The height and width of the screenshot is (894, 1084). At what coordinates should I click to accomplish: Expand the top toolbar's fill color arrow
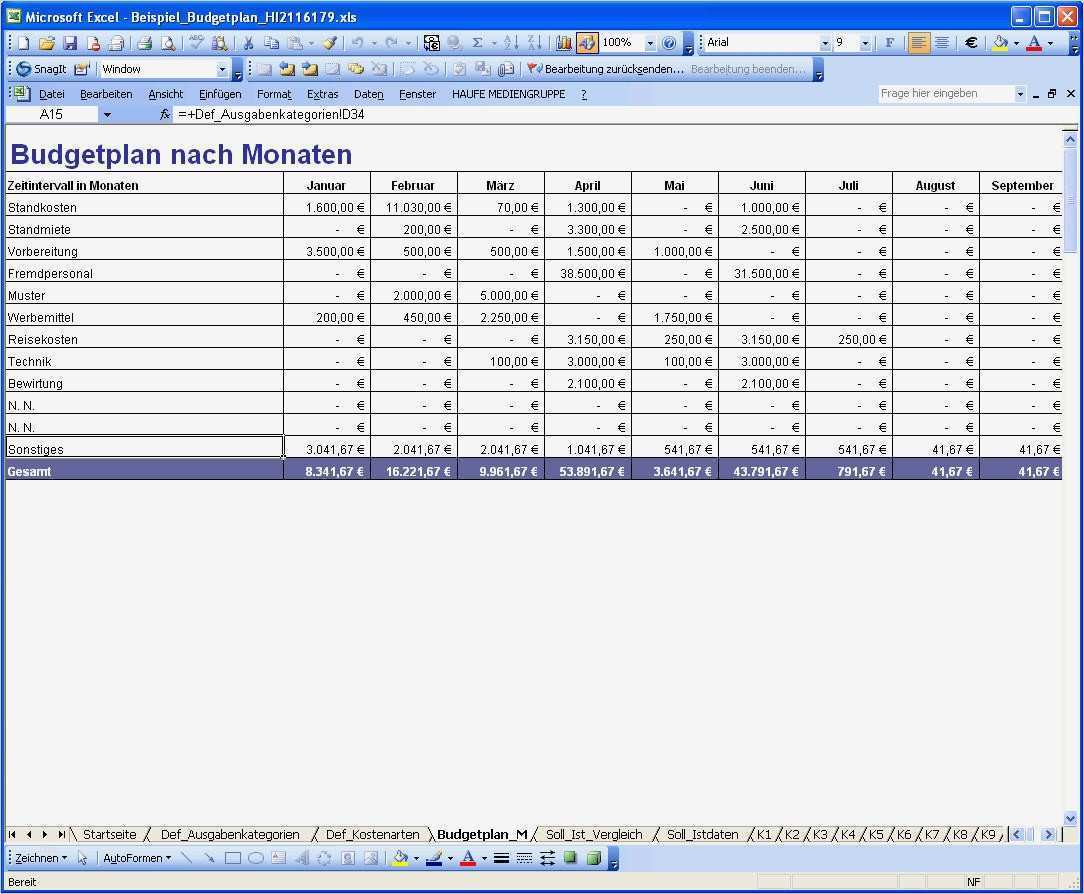click(1016, 43)
